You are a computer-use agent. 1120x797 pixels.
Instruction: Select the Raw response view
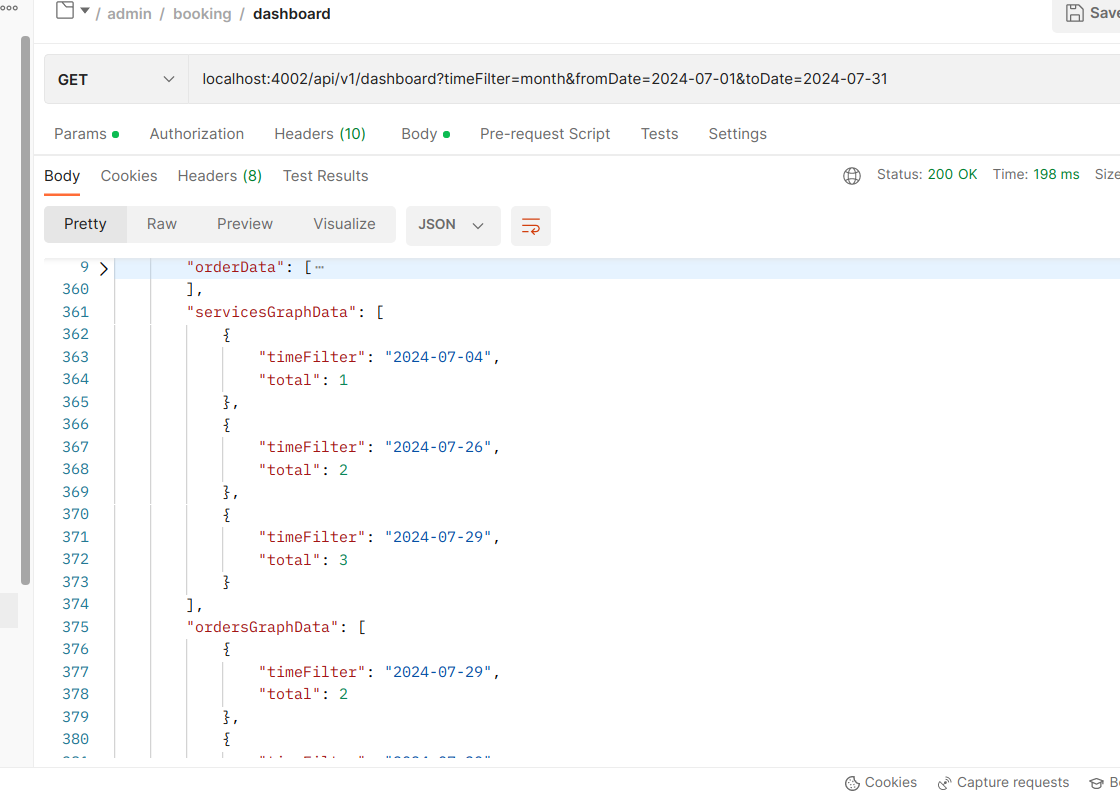(x=161, y=224)
